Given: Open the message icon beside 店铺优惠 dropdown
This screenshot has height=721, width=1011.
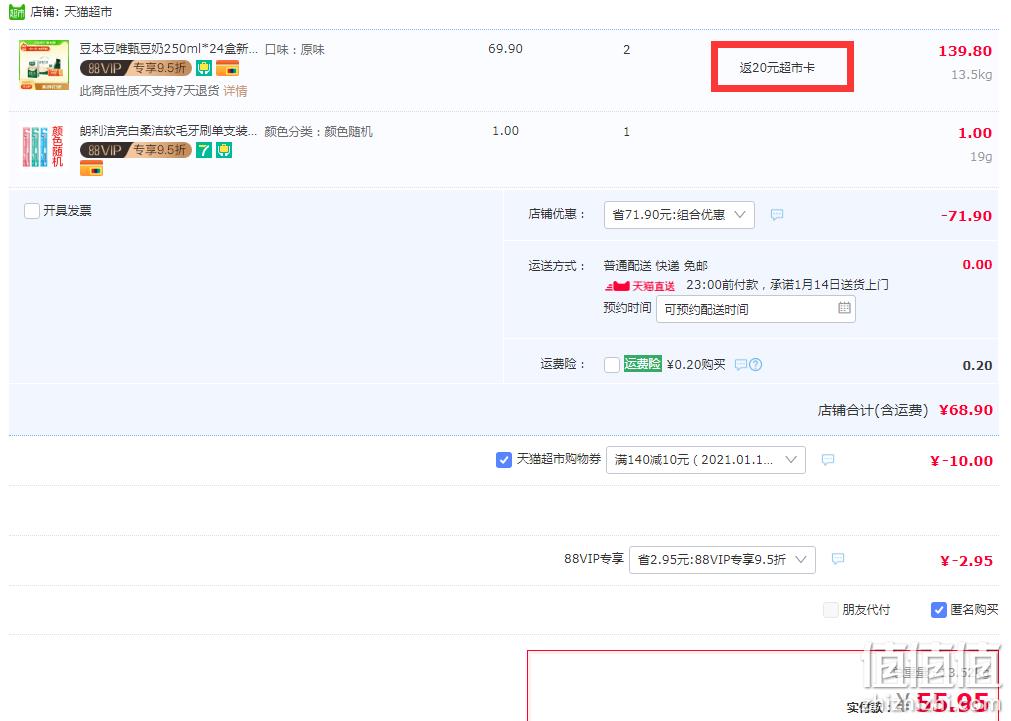Looking at the screenshot, I should [x=777, y=215].
